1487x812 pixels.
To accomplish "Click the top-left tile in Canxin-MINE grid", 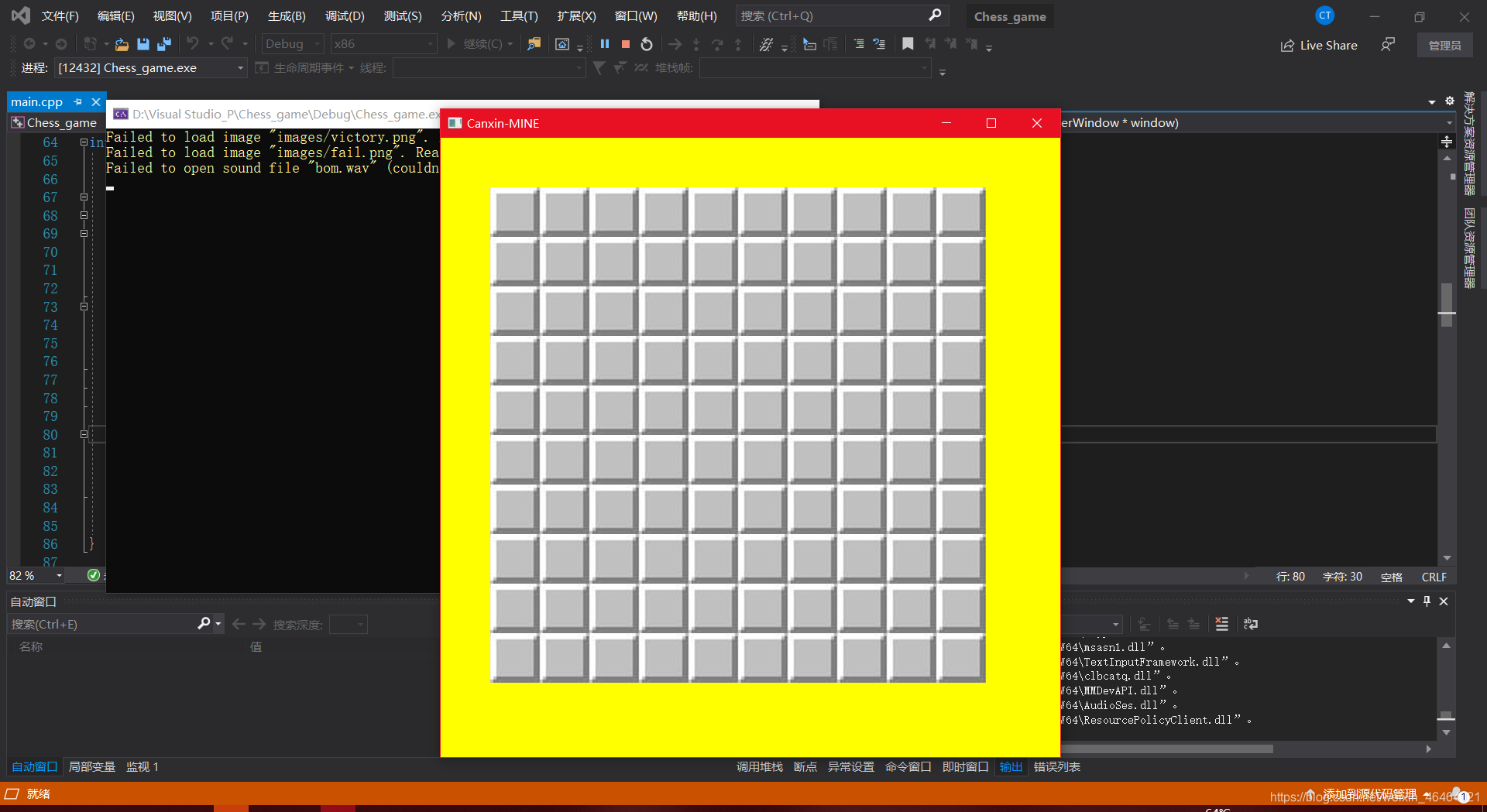I will (x=515, y=212).
